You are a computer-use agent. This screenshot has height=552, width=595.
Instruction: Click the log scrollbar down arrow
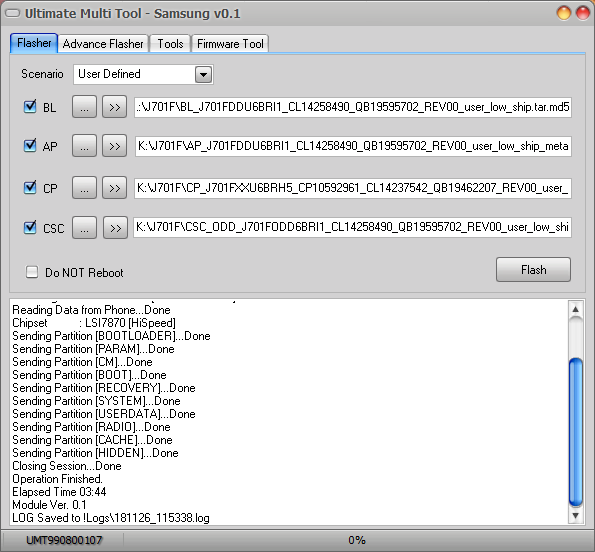tap(576, 516)
